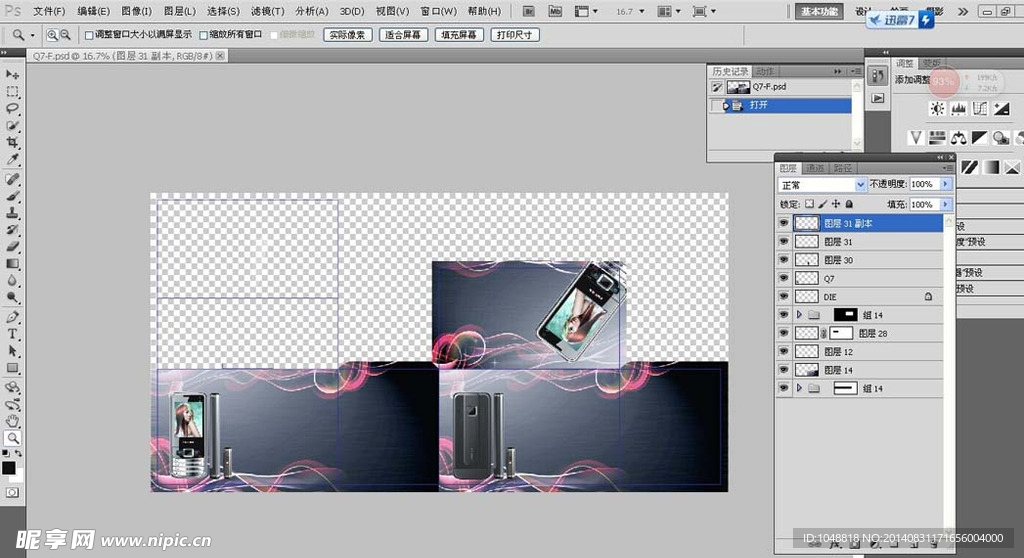Hide the 图层 31 副本 layer

click(x=784, y=224)
